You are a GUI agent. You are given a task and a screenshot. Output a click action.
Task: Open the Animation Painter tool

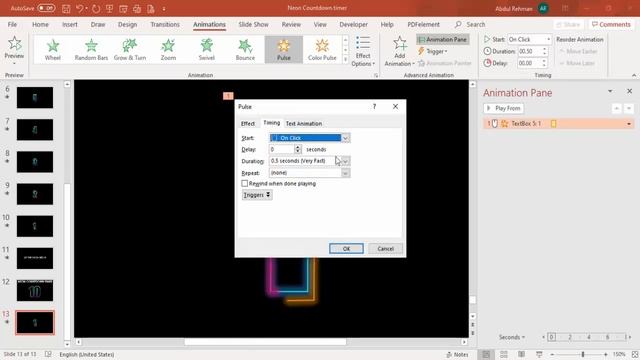pos(444,63)
